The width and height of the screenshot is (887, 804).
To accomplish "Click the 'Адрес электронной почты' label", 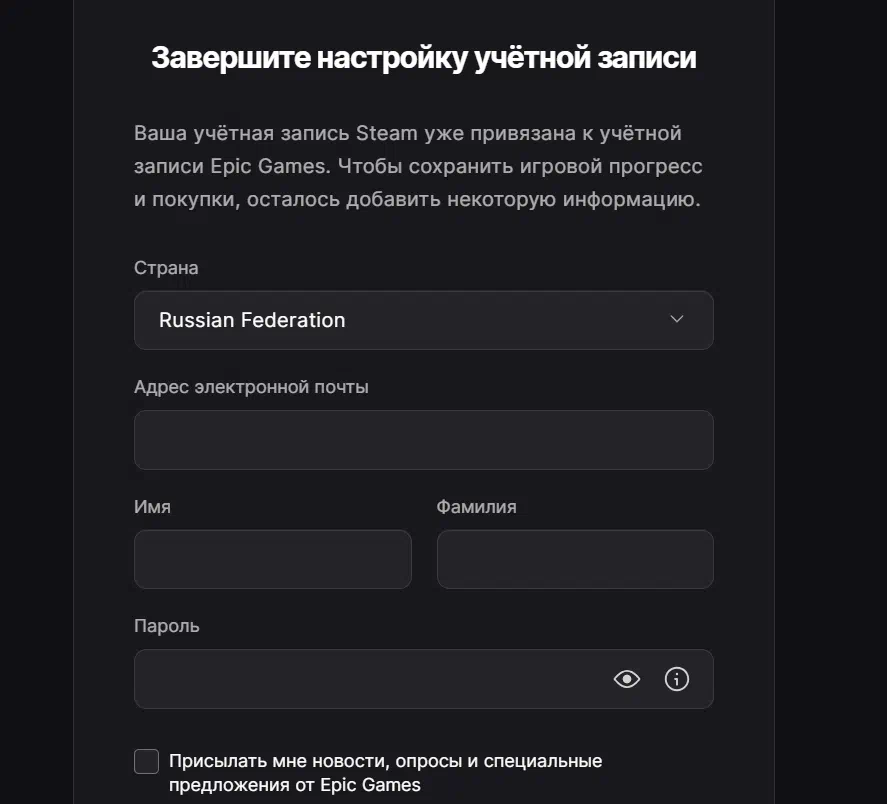I will point(251,387).
